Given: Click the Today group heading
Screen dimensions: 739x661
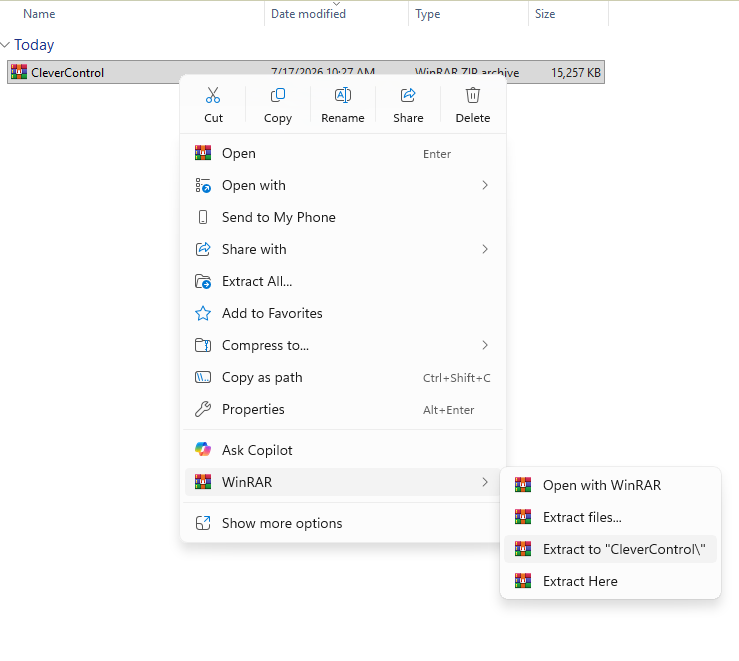Looking at the screenshot, I should (x=34, y=45).
